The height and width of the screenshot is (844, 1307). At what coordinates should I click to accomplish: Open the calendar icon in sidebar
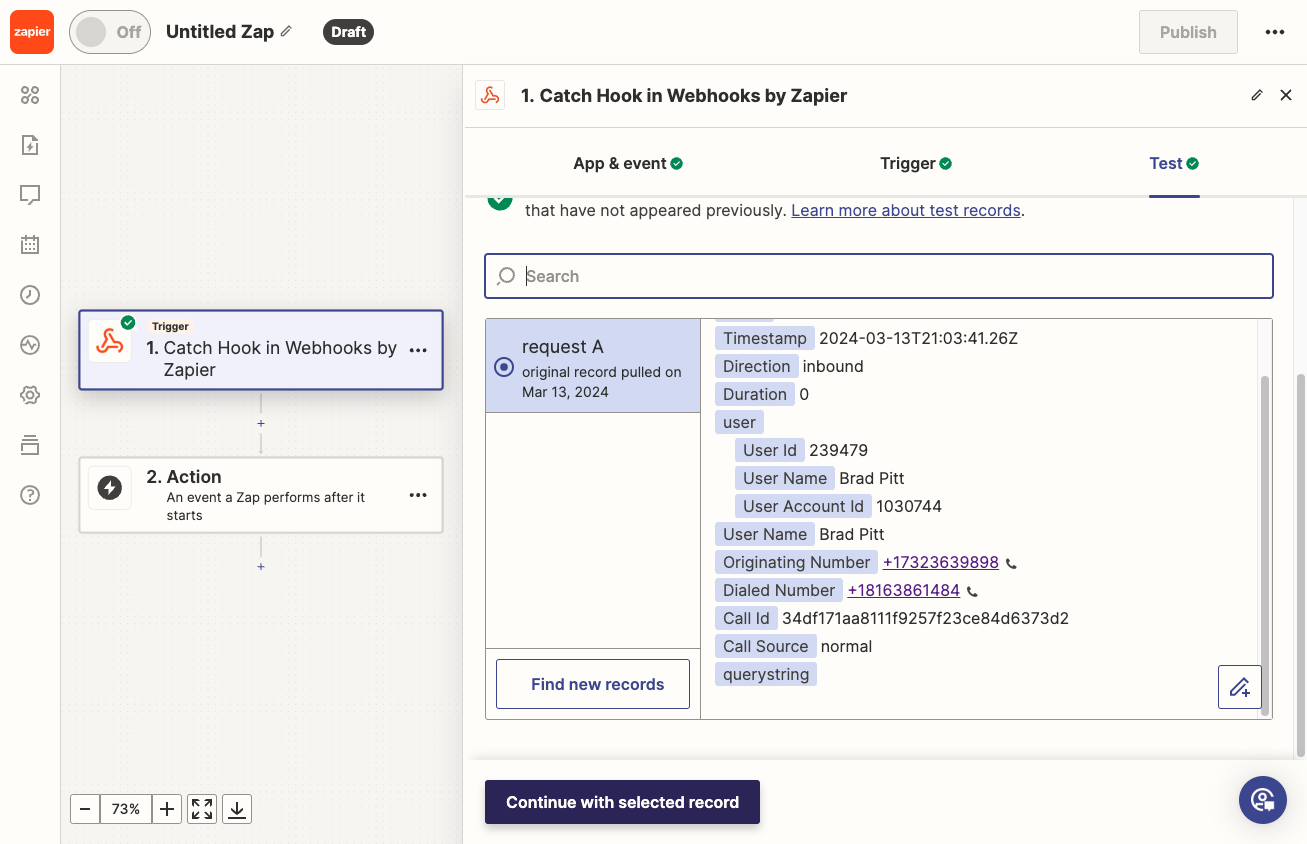coord(30,244)
